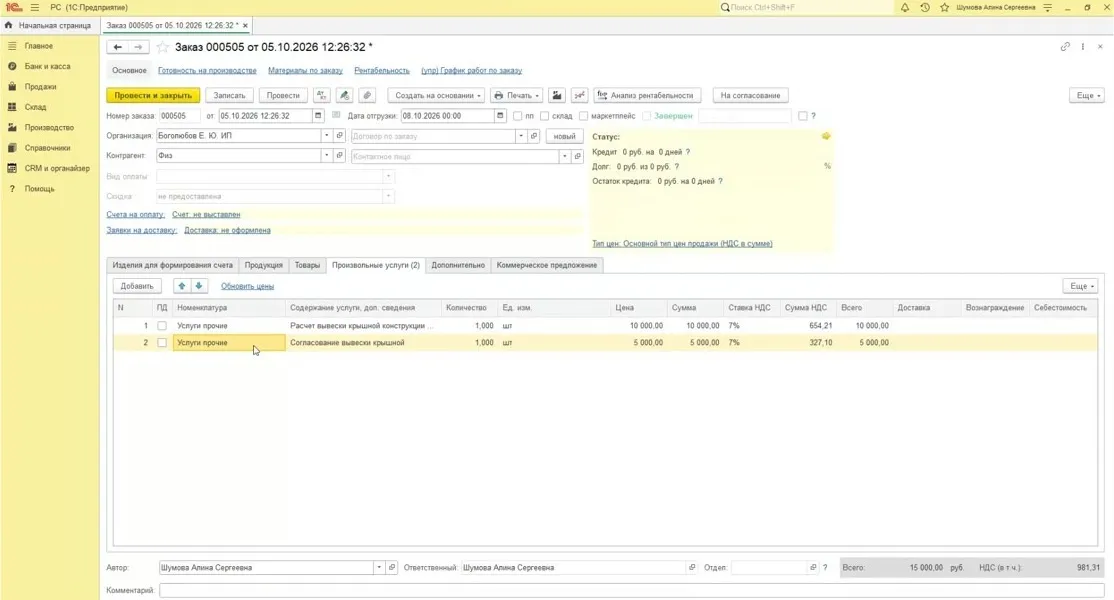
Task: Move the row down with the arrow
Action: [199, 286]
